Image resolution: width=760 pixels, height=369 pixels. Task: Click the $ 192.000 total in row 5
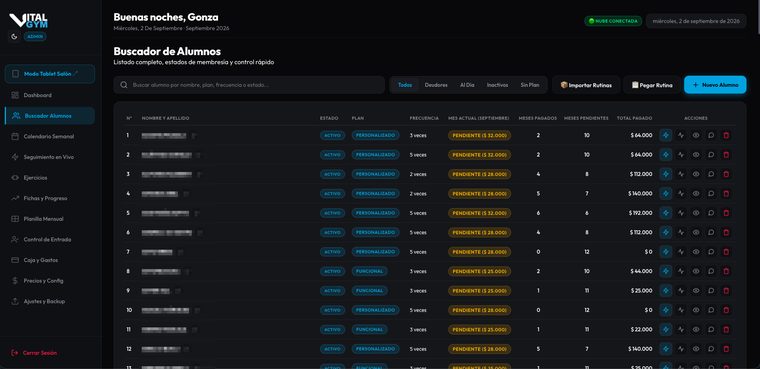(640, 213)
